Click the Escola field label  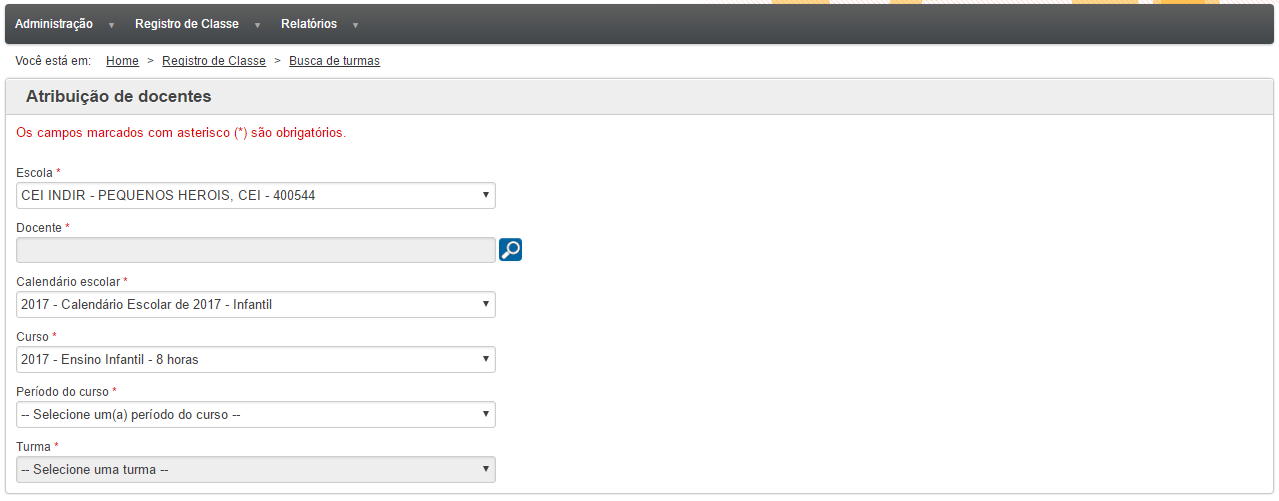click(35, 173)
